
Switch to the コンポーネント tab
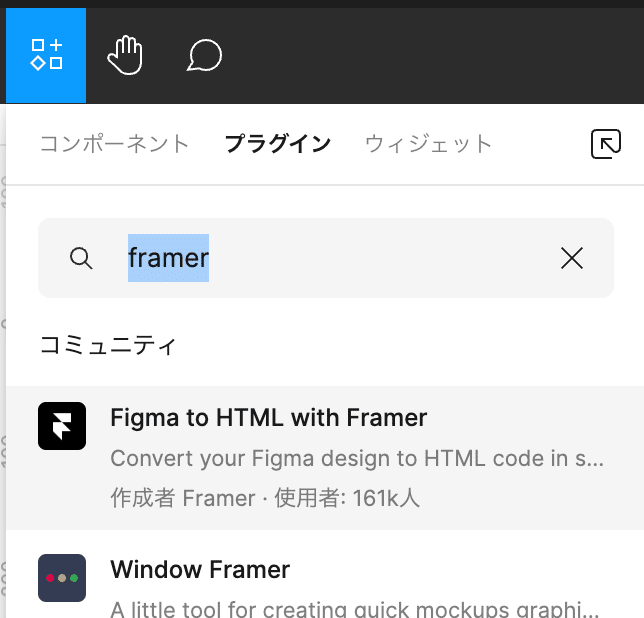point(114,144)
